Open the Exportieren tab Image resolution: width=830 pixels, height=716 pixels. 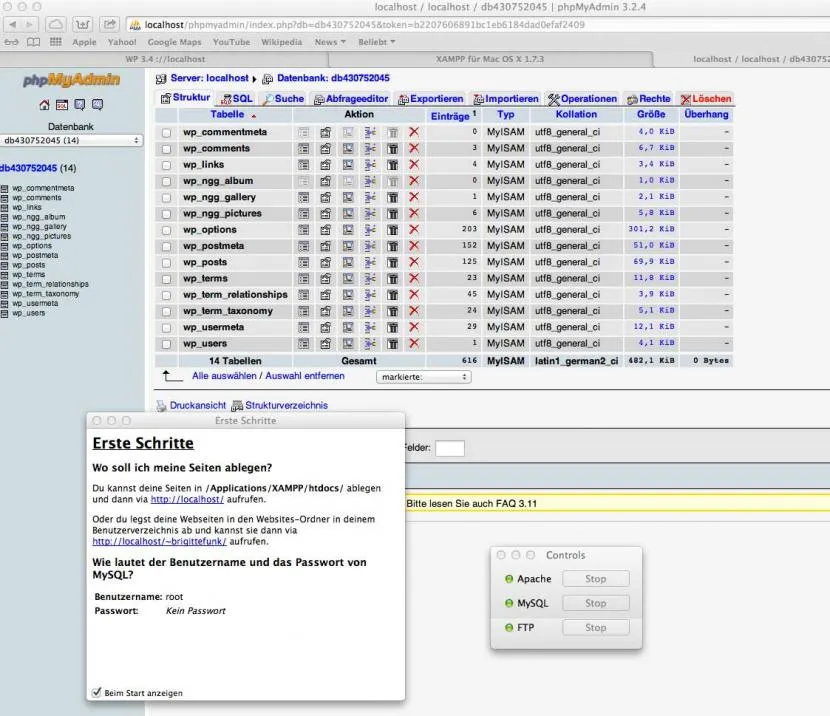coord(430,98)
